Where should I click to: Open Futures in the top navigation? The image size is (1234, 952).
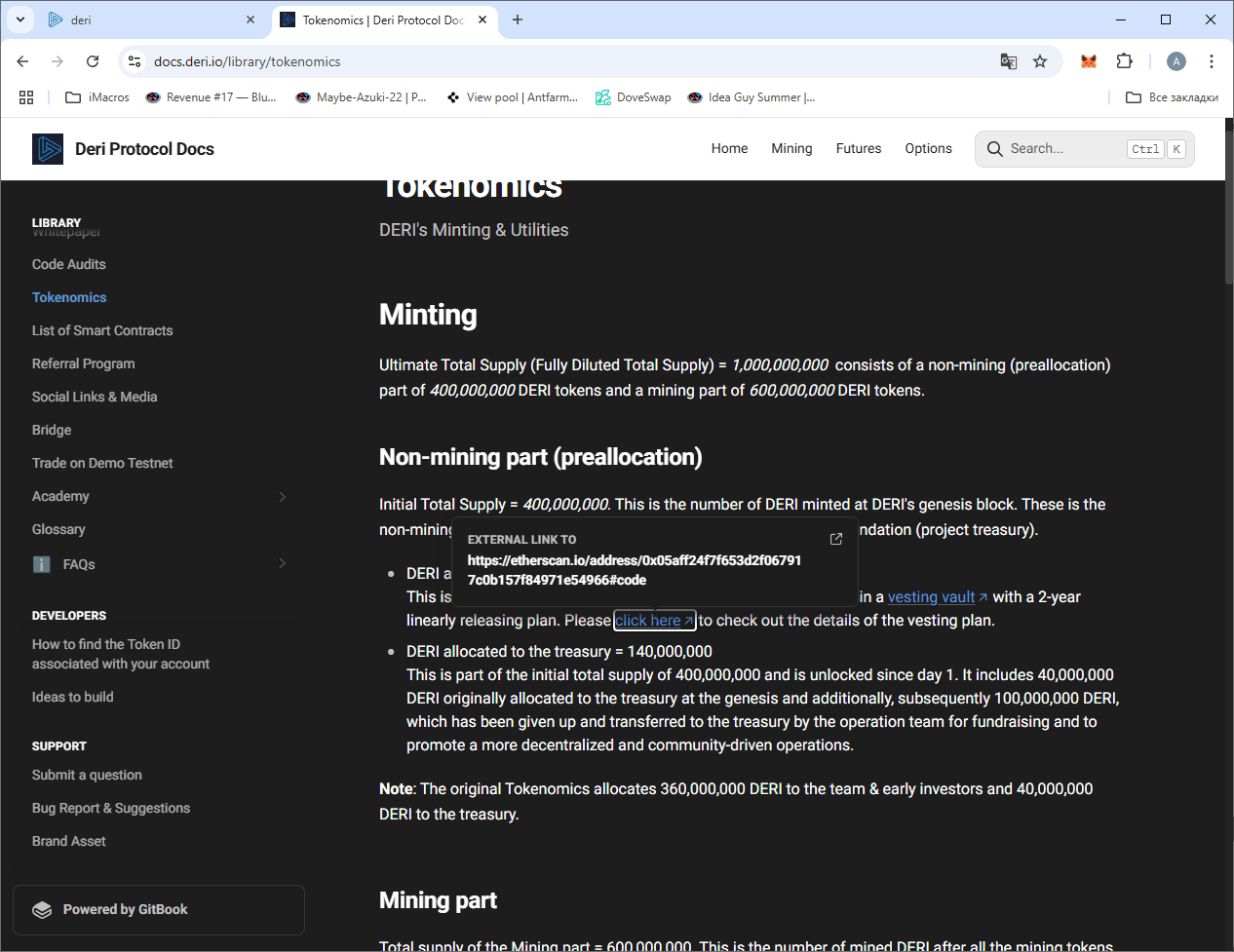click(x=859, y=149)
